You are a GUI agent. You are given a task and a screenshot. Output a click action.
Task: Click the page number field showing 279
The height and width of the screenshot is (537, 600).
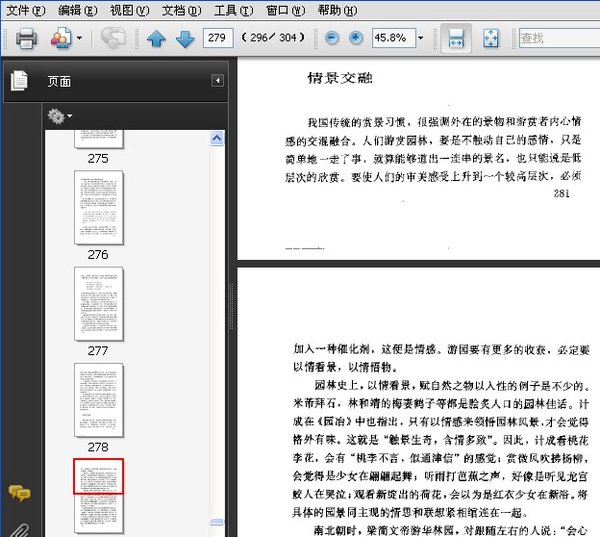(217, 39)
